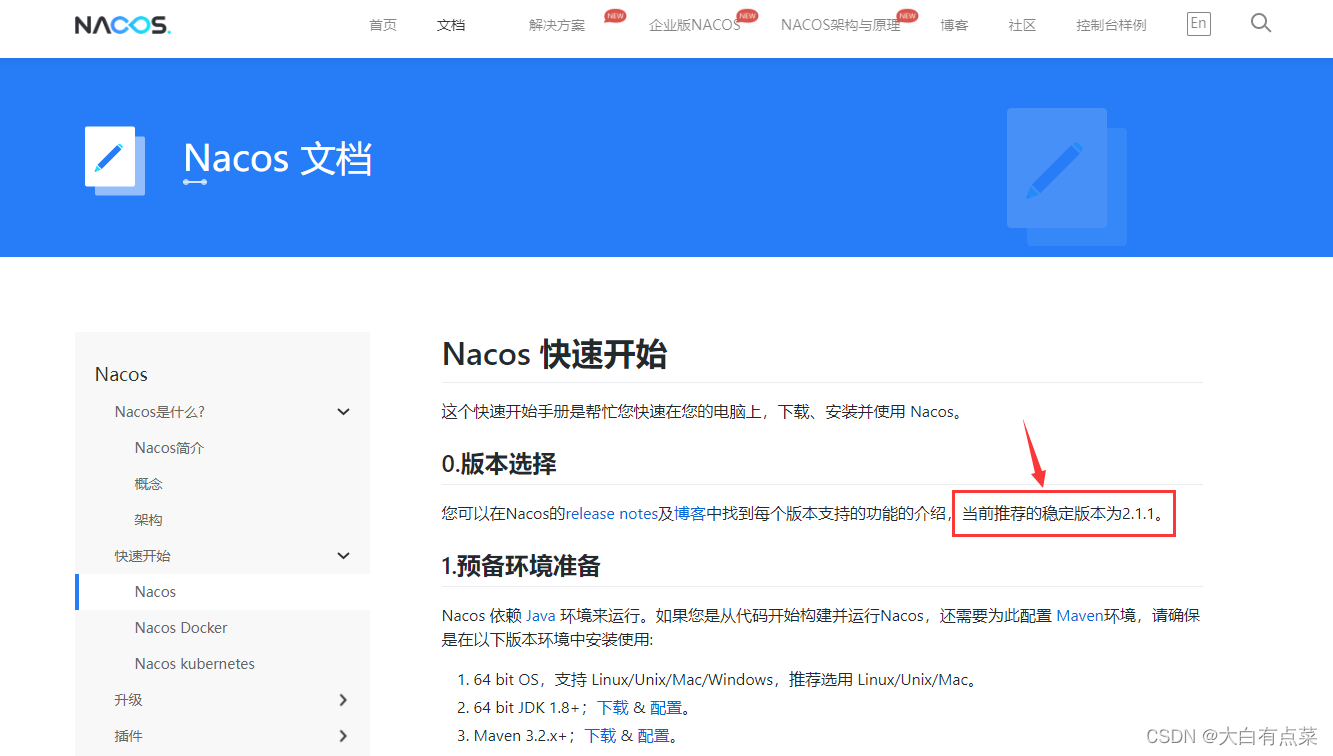Switch language with the En button
The height and width of the screenshot is (756, 1333).
click(x=1198, y=24)
